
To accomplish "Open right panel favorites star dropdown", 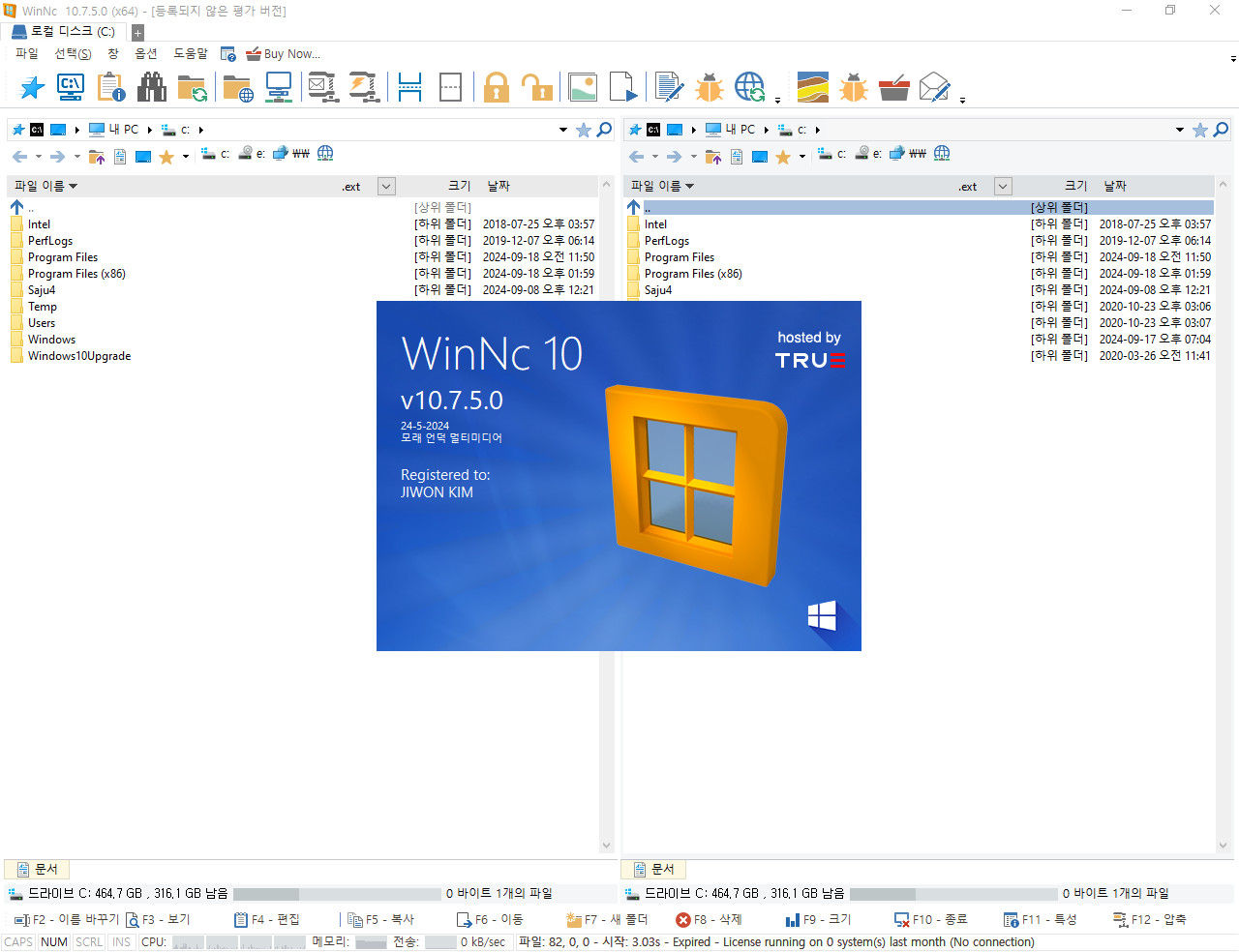I will [x=802, y=157].
